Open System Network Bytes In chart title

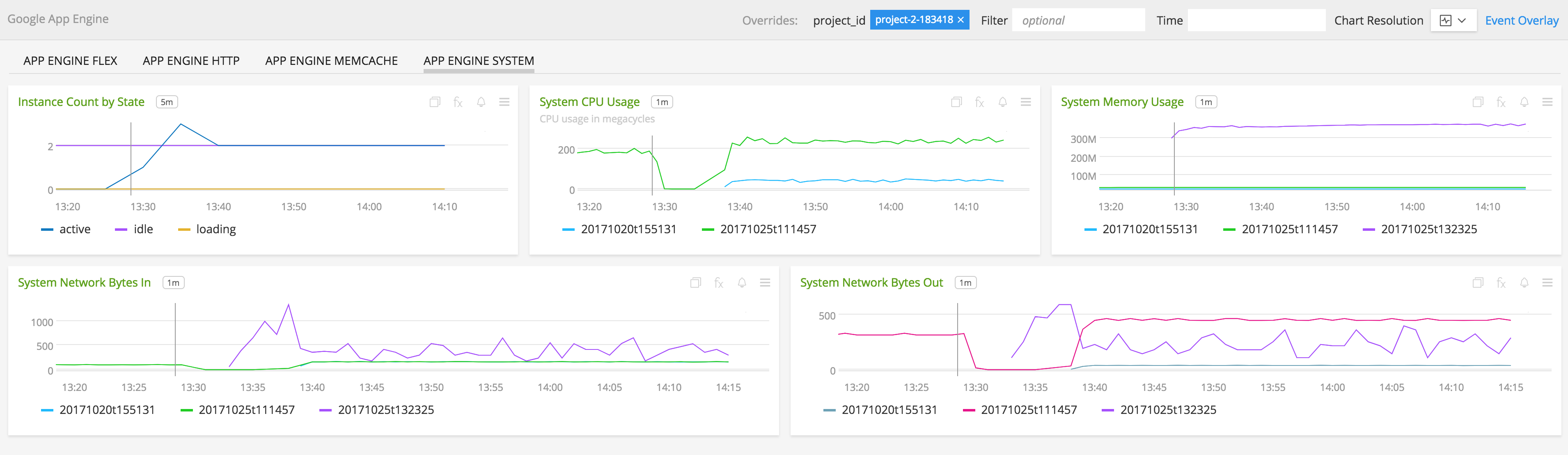pyautogui.click(x=84, y=283)
